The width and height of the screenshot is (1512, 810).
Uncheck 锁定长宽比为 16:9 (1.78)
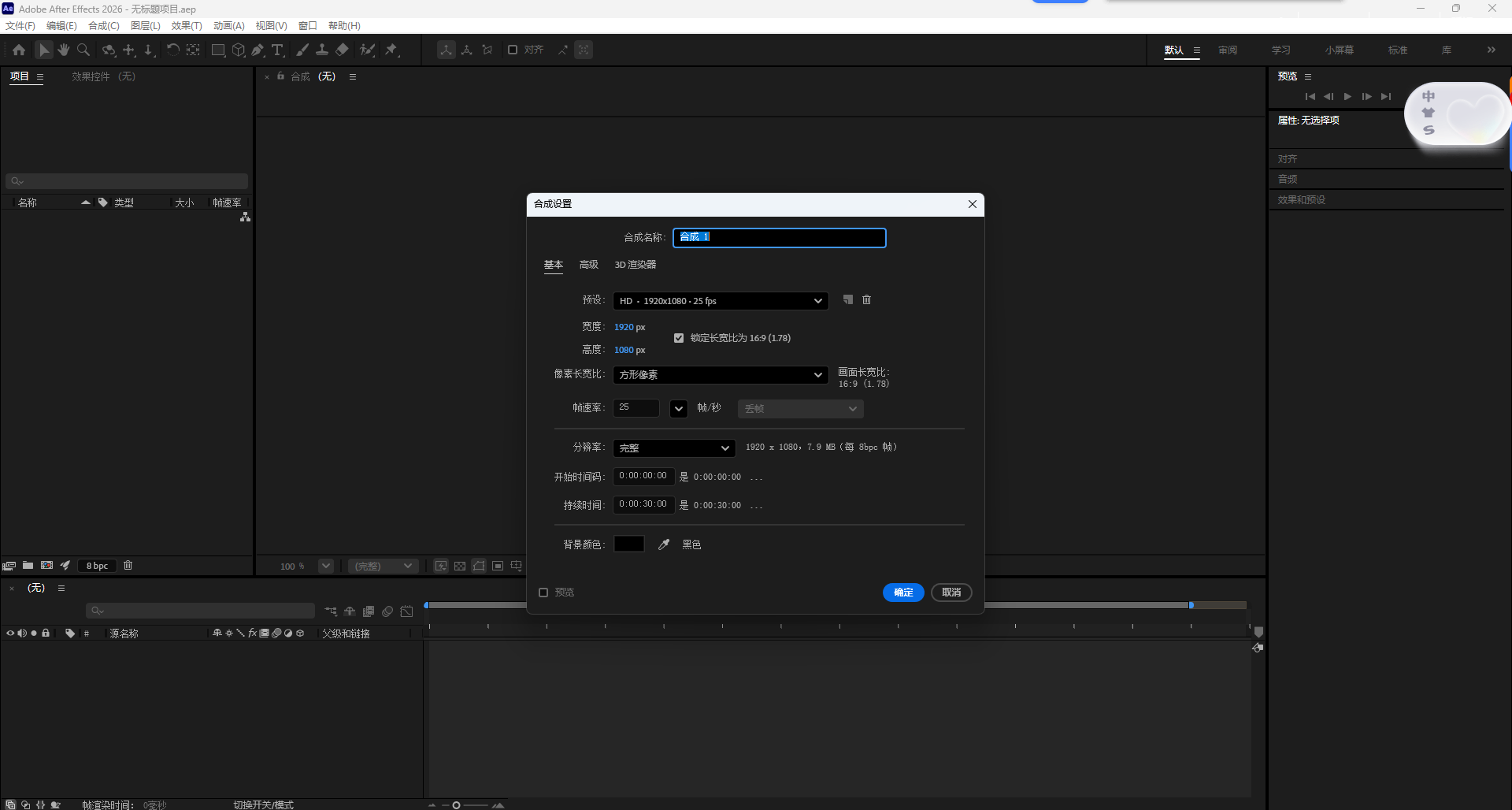point(678,337)
